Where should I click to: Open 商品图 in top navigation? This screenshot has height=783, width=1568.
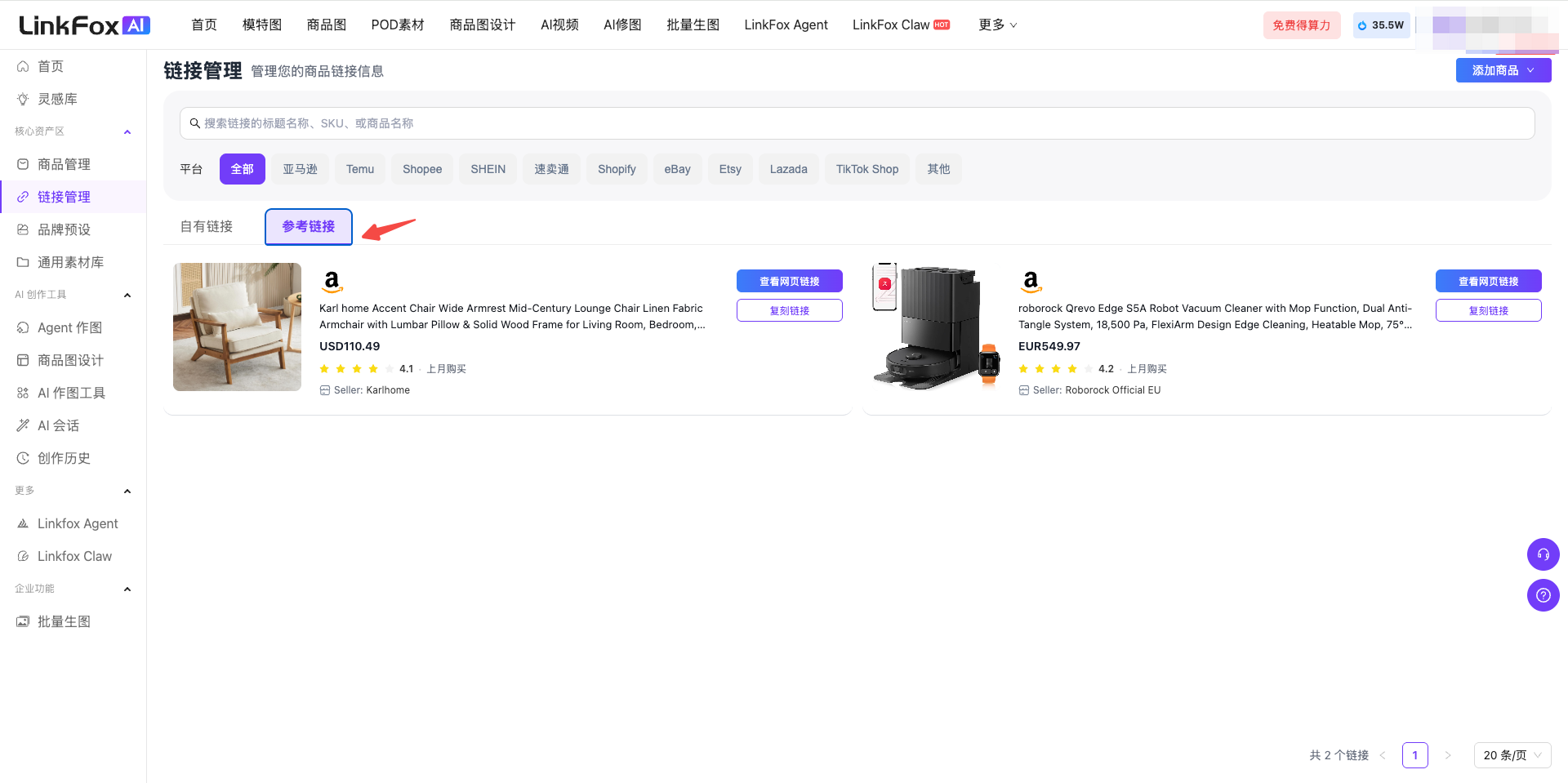(327, 25)
